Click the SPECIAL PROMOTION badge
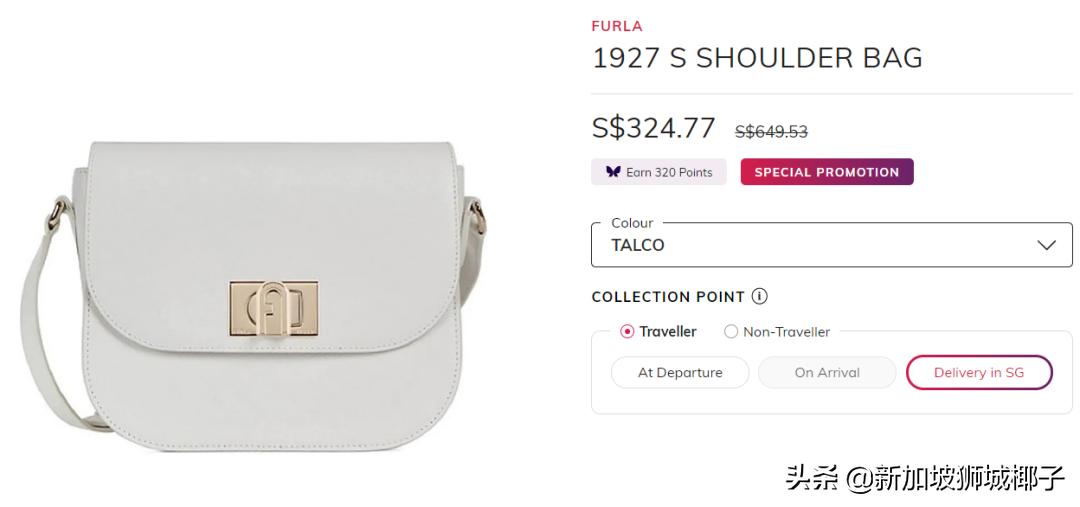 [x=826, y=172]
